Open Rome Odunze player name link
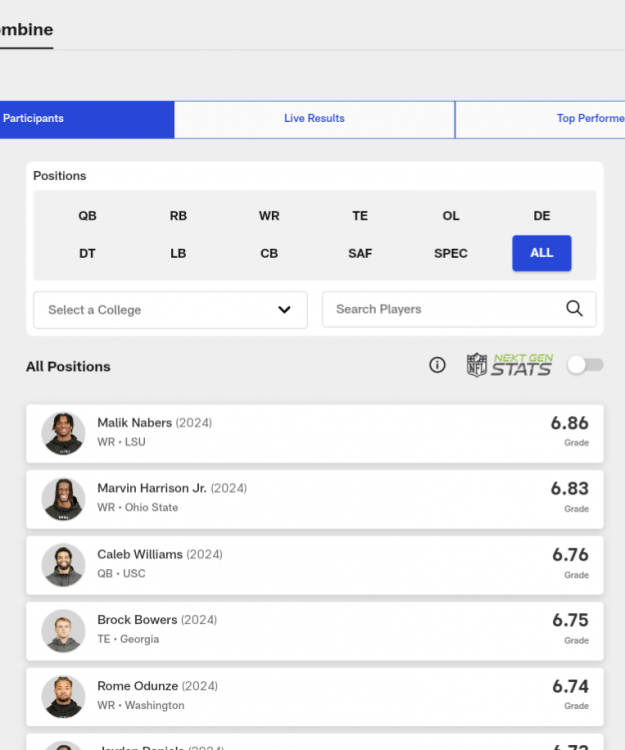Image resolution: width=625 pixels, height=750 pixels. 136,687
